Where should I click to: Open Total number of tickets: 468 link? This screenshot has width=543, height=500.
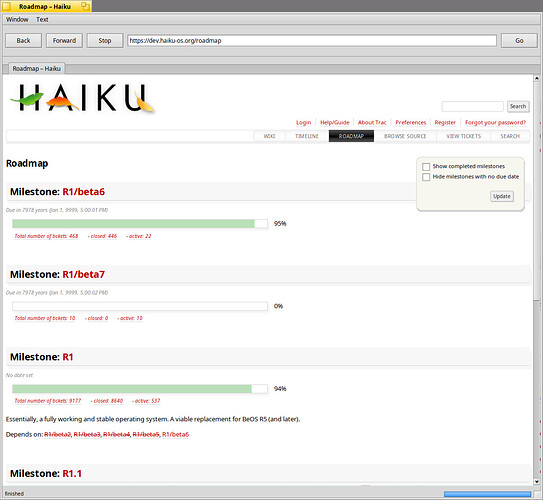[x=46, y=236]
